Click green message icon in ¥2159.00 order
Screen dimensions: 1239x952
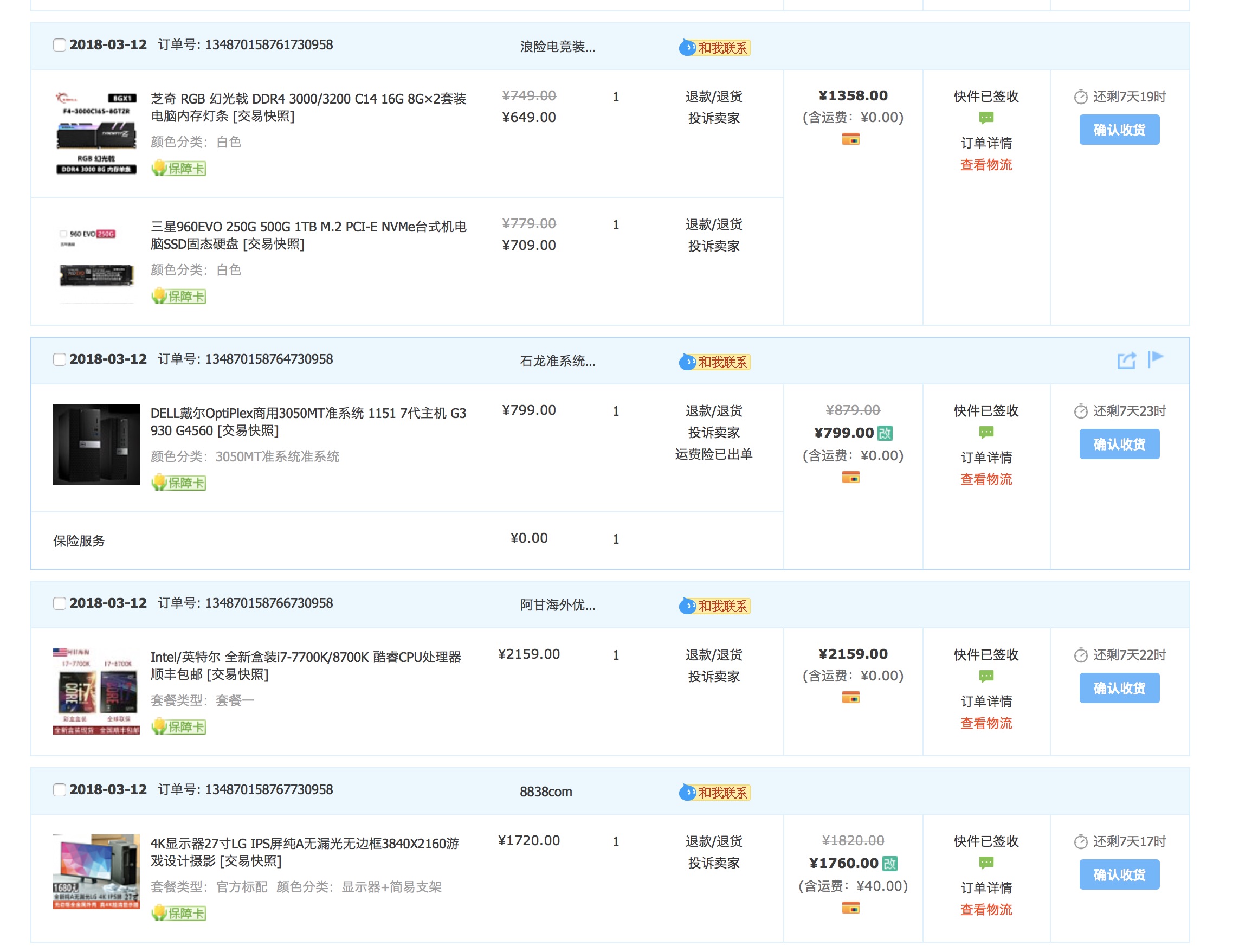pyautogui.click(x=986, y=676)
